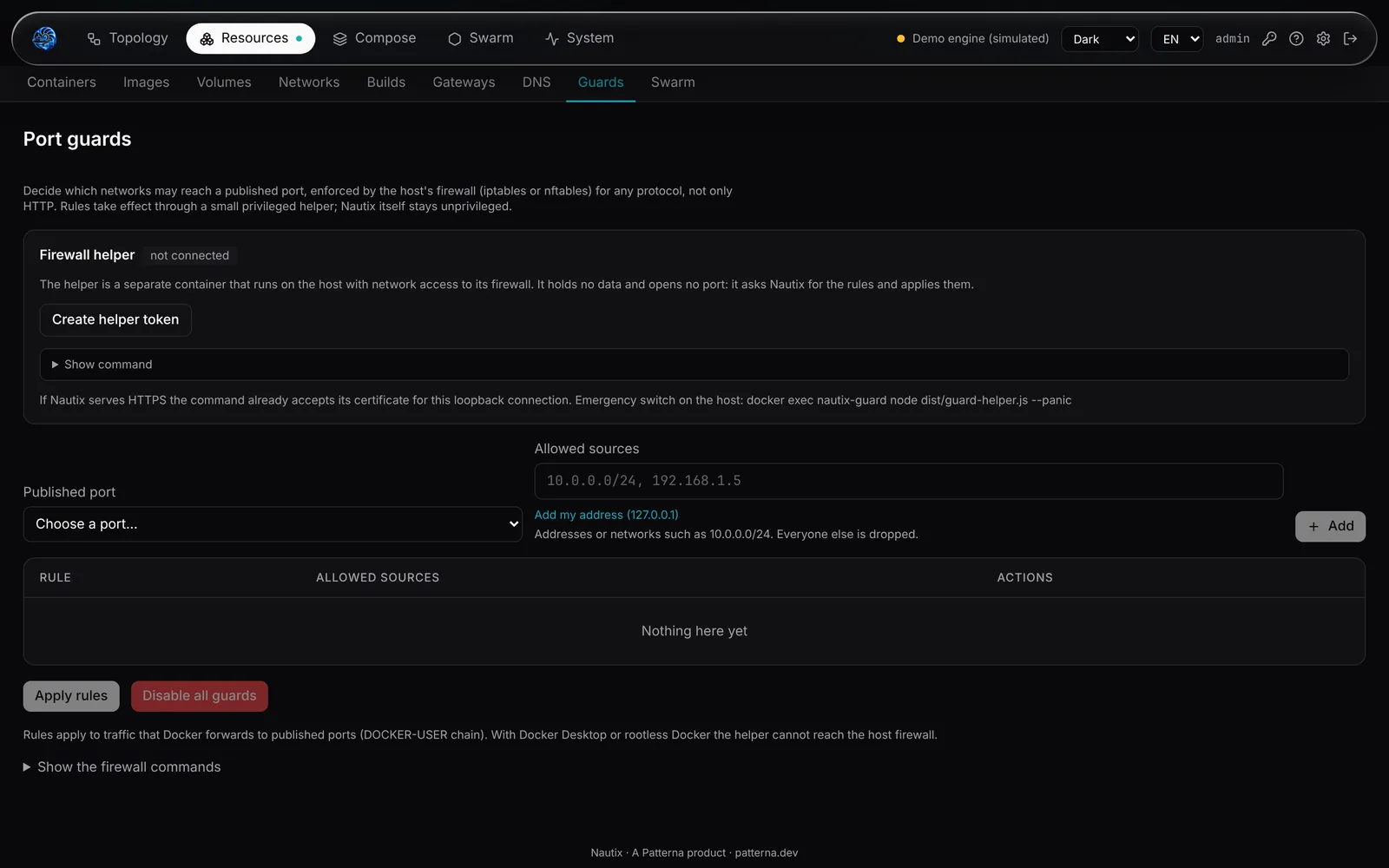The image size is (1389, 868).
Task: Open the Choose a port dropdown
Action: tap(273, 524)
